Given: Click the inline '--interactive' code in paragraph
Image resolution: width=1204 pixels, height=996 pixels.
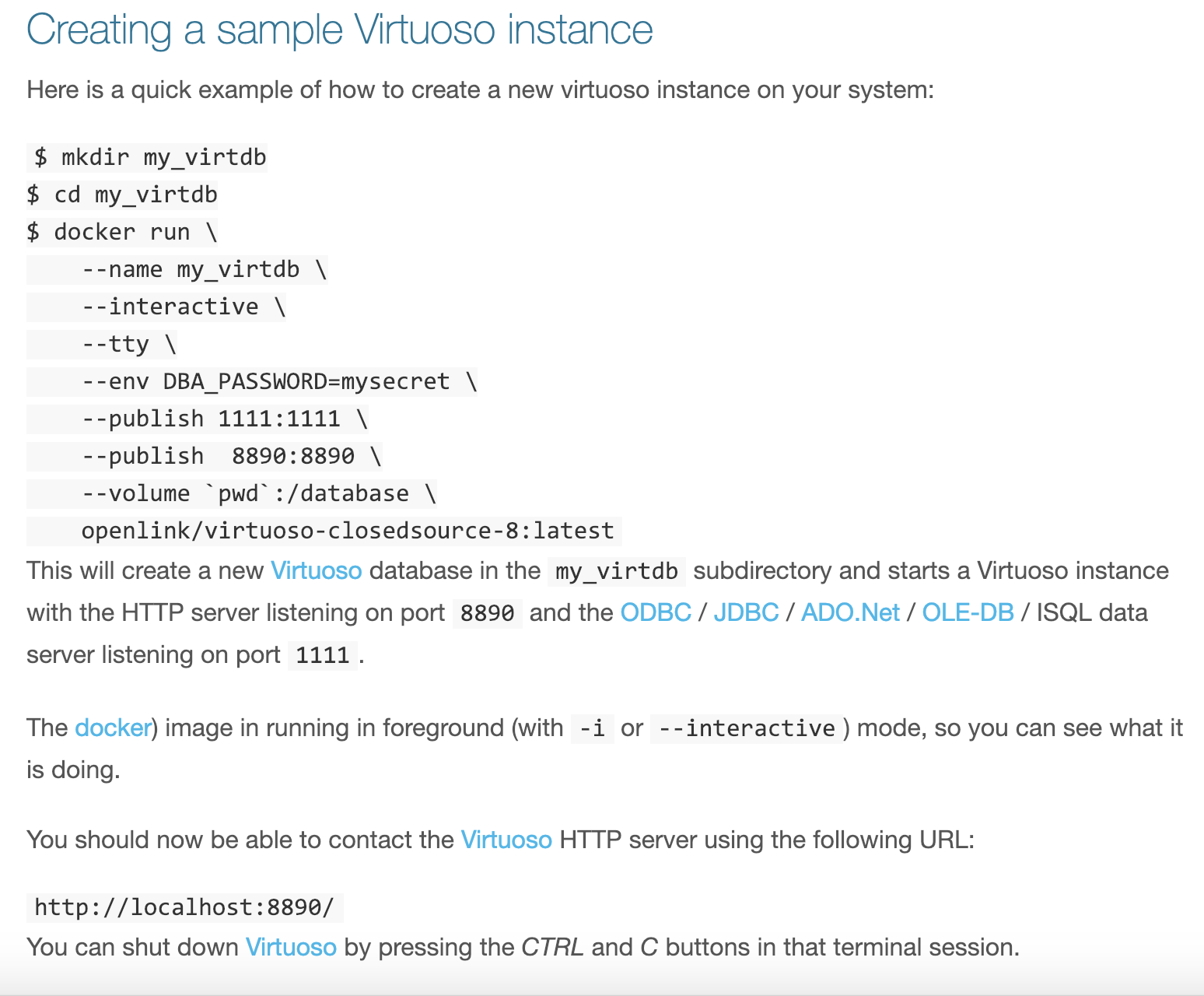Looking at the screenshot, I should pos(747,728).
